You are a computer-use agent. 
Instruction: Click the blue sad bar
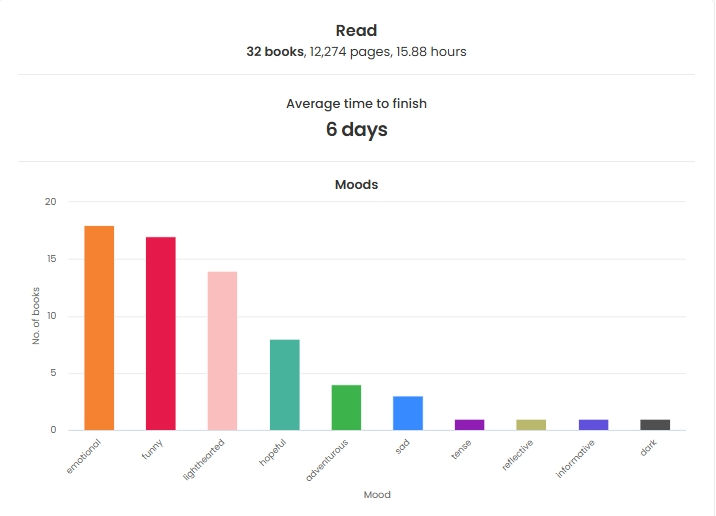pos(408,413)
